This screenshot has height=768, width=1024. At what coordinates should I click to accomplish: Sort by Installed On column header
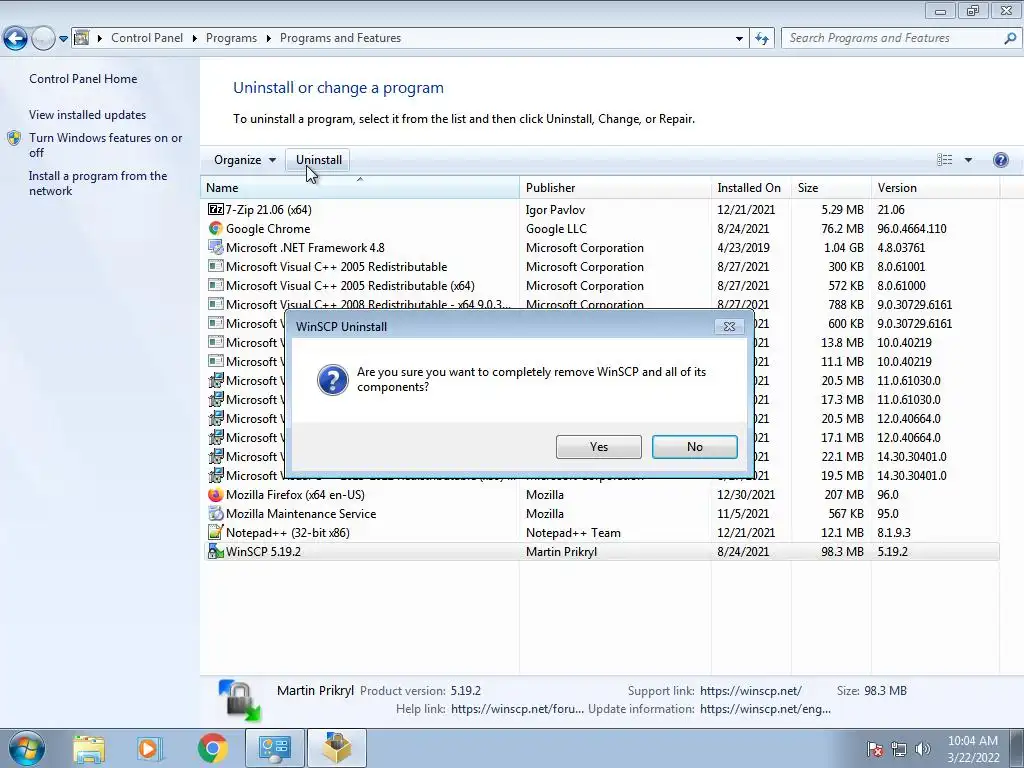pyautogui.click(x=751, y=187)
